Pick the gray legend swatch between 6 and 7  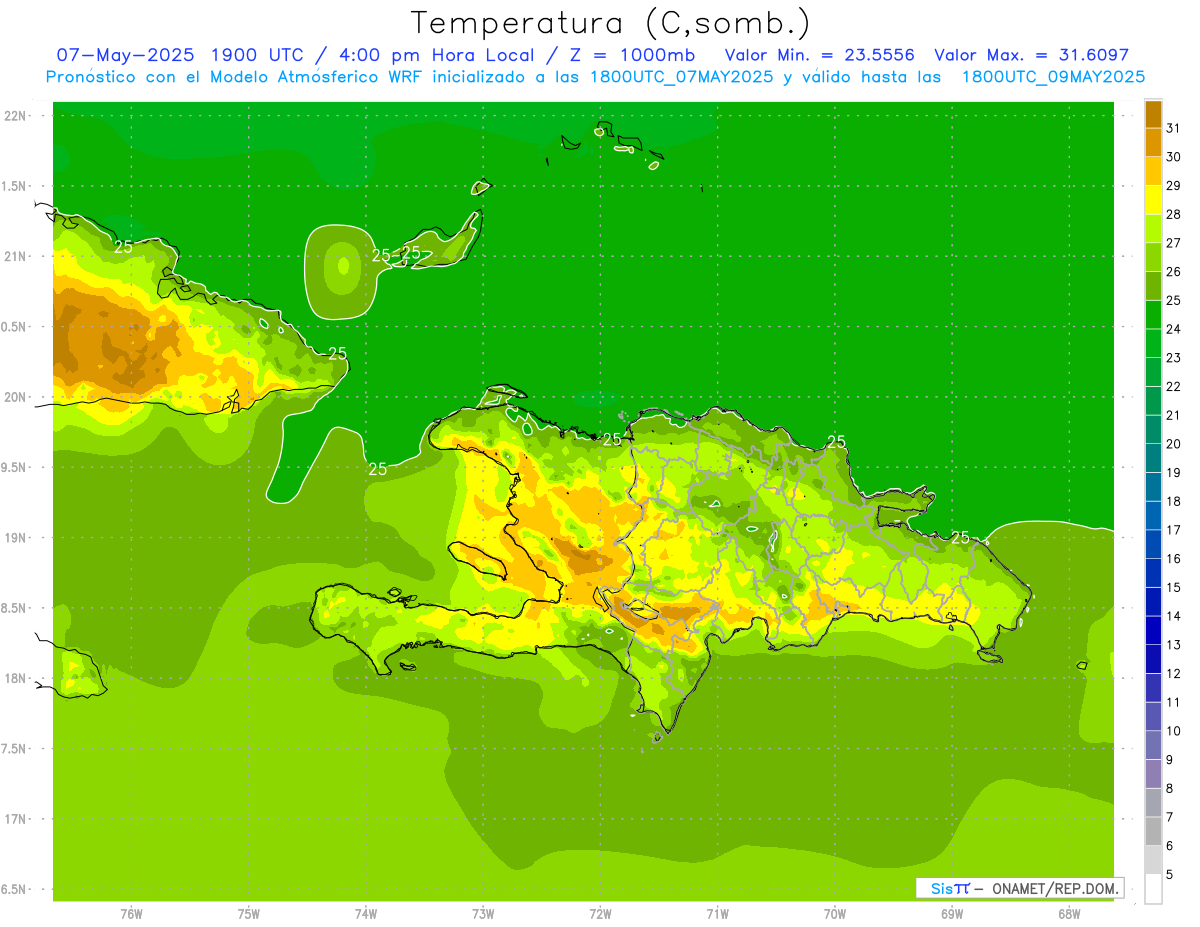click(1153, 831)
